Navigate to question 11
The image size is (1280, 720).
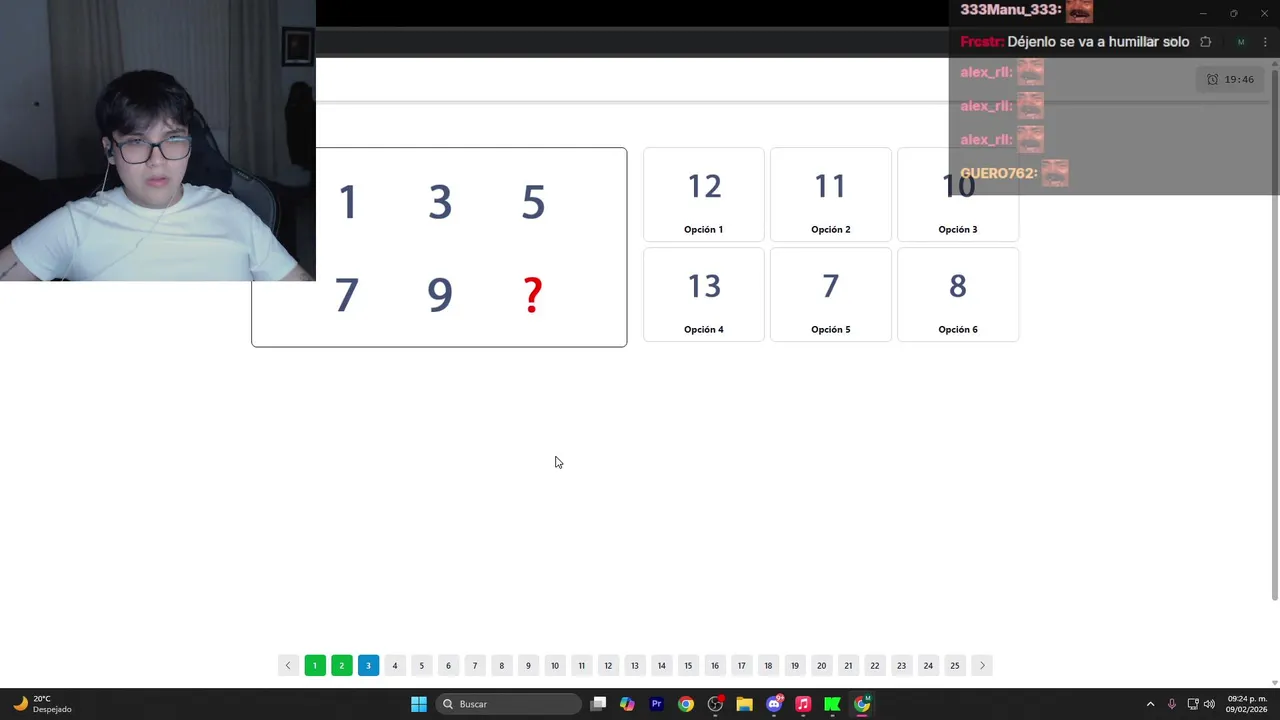pos(581,665)
